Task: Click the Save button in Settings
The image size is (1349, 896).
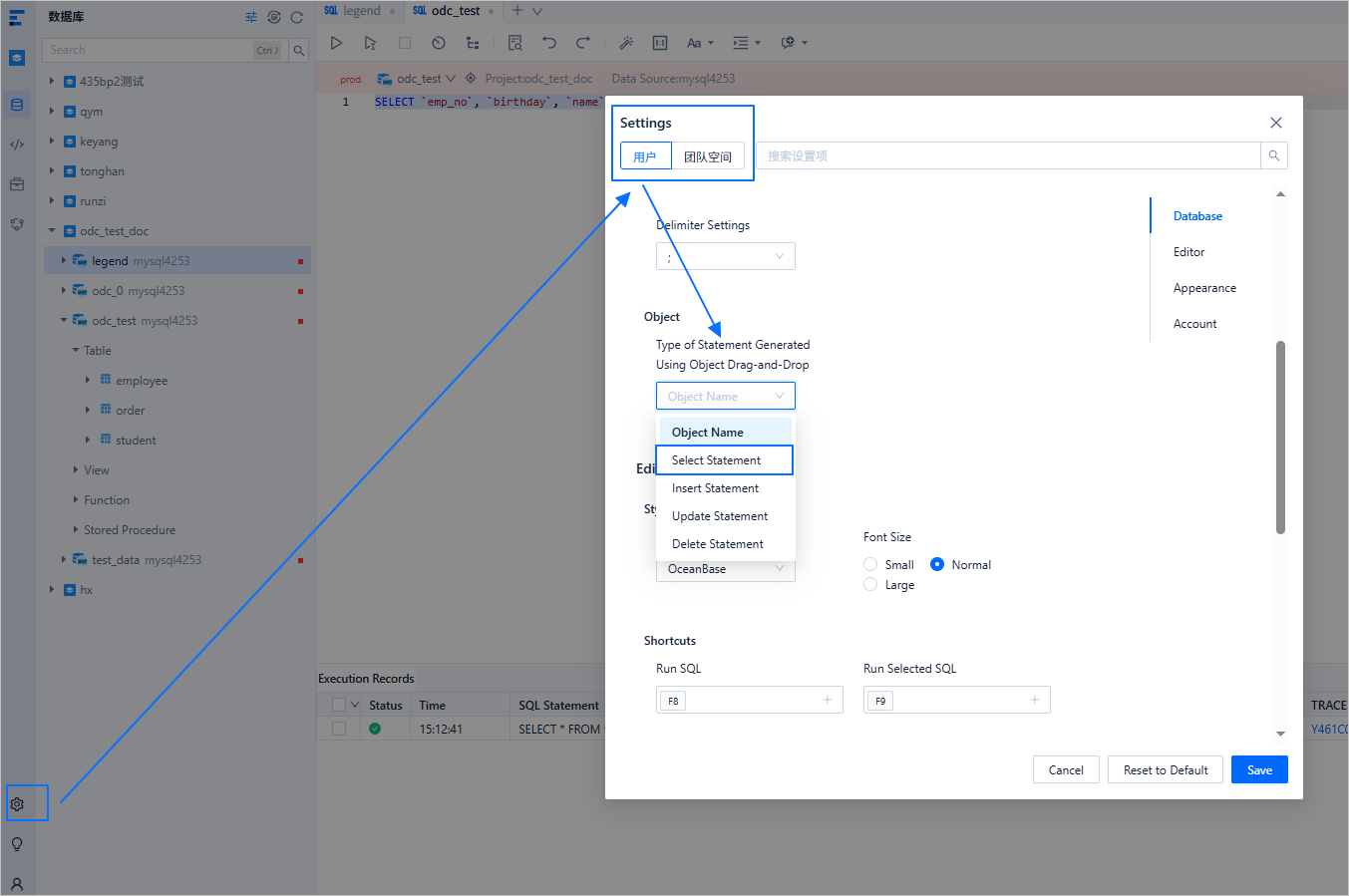Action: point(1258,769)
